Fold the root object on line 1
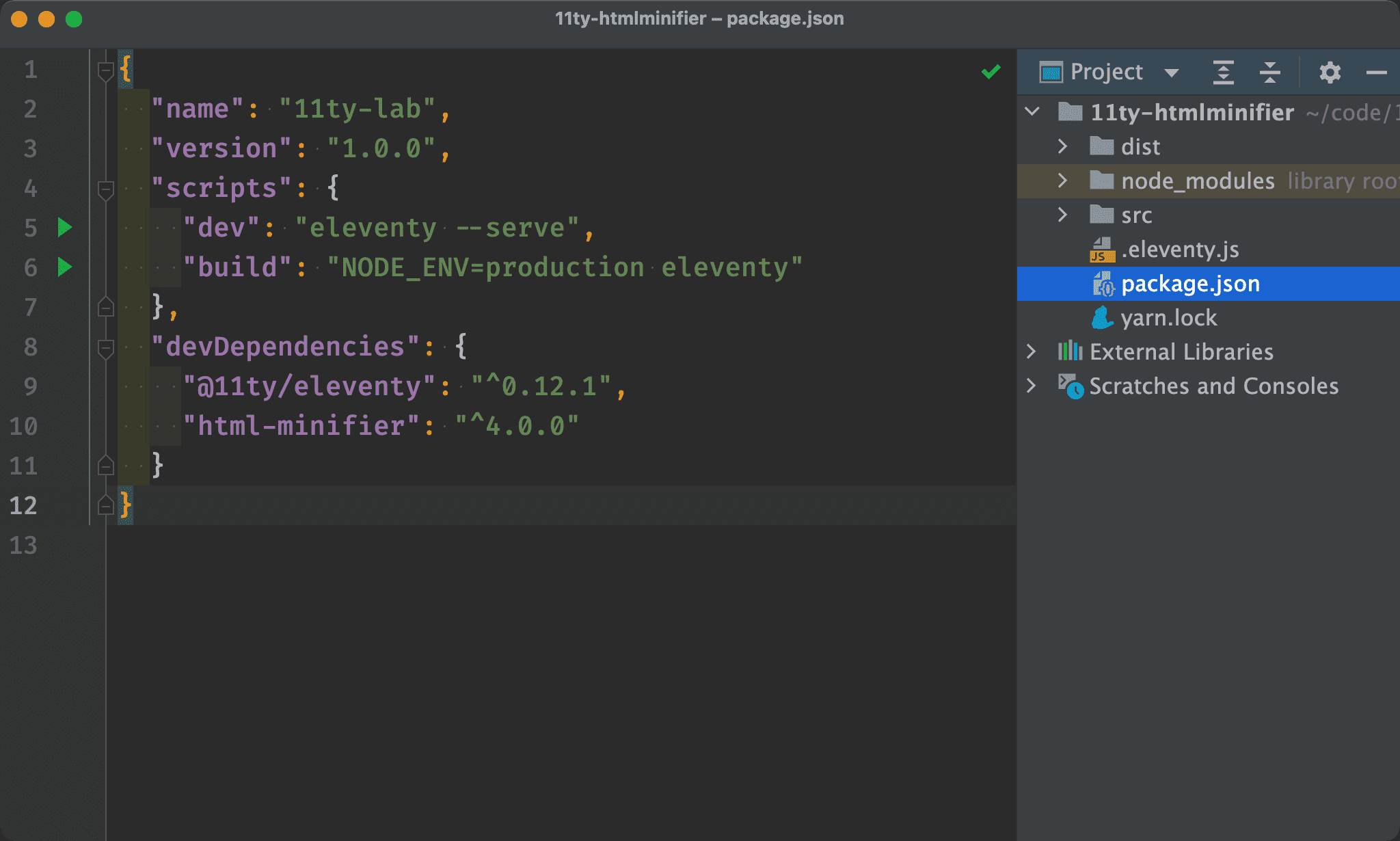The width and height of the screenshot is (1400, 841). click(x=105, y=70)
